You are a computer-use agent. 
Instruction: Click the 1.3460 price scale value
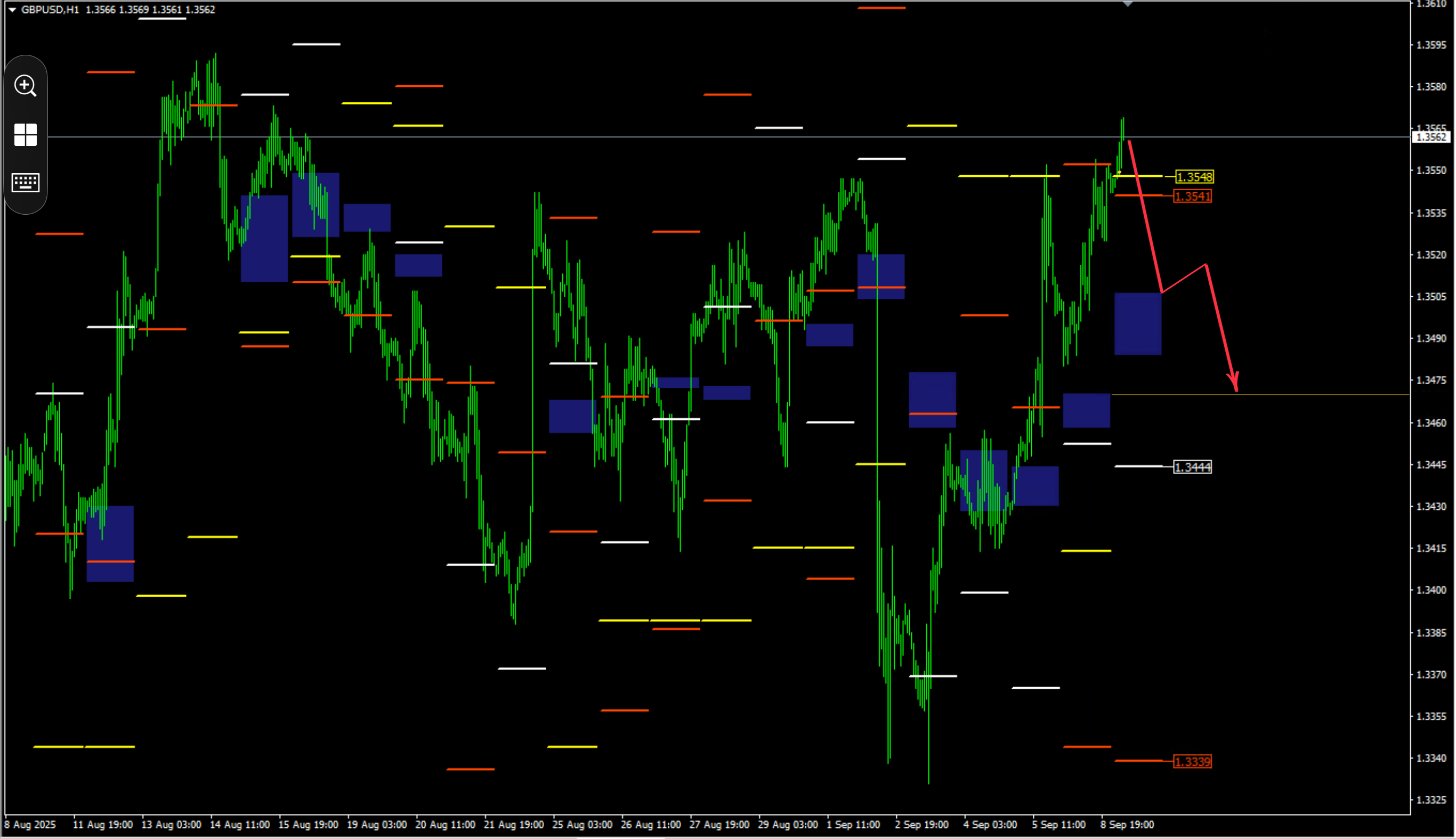(1431, 423)
